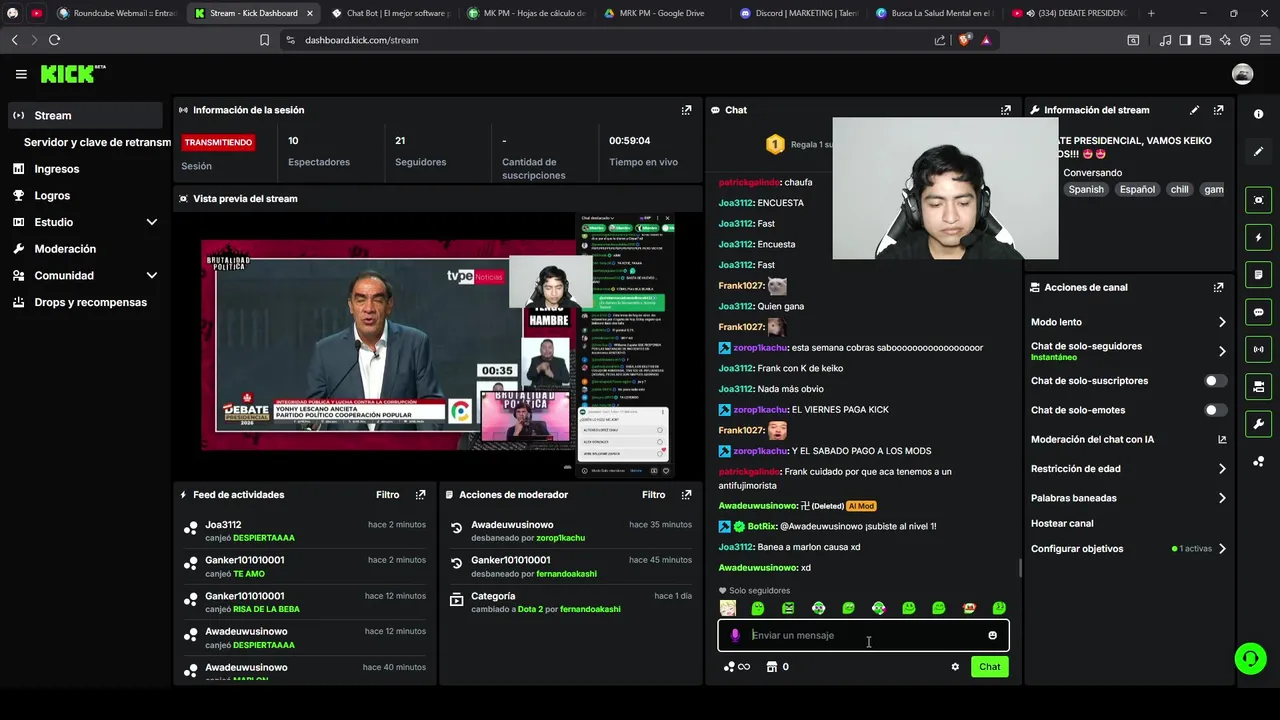The image size is (1280, 720).
Task: Pop out the Acciones de canal panel
Action: click(1218, 287)
